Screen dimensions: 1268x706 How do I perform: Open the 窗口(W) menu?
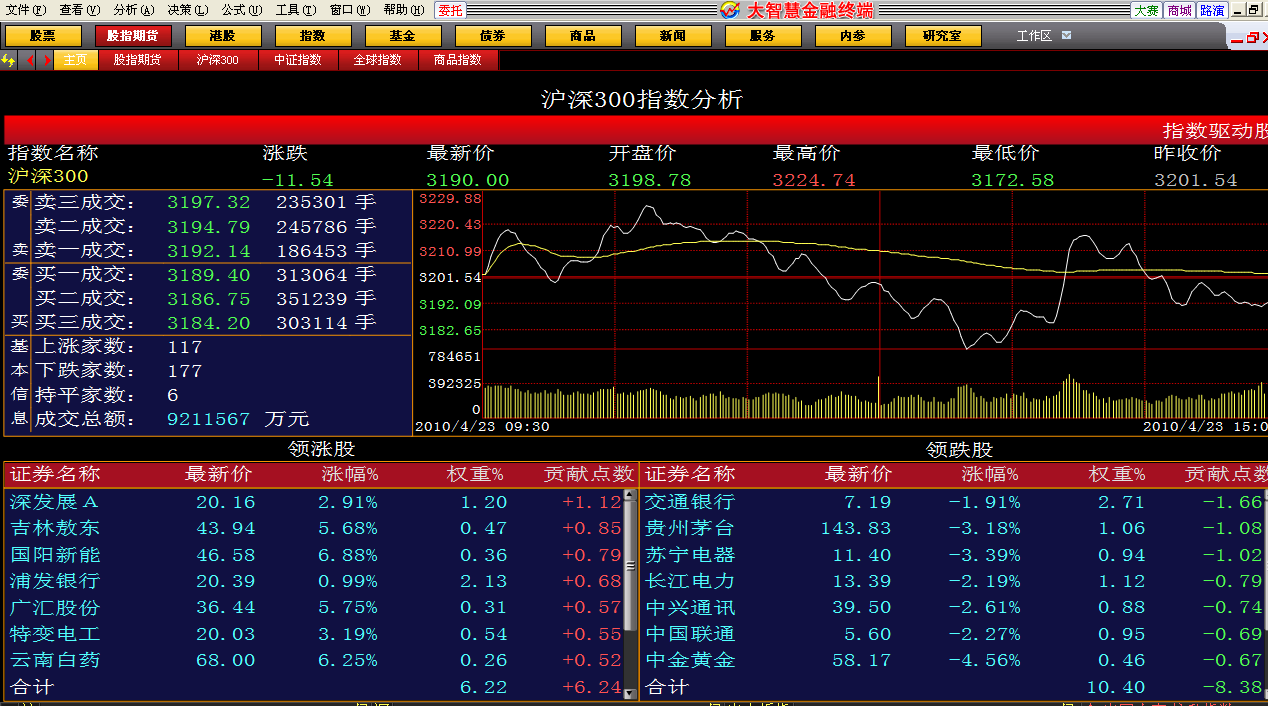(x=350, y=10)
